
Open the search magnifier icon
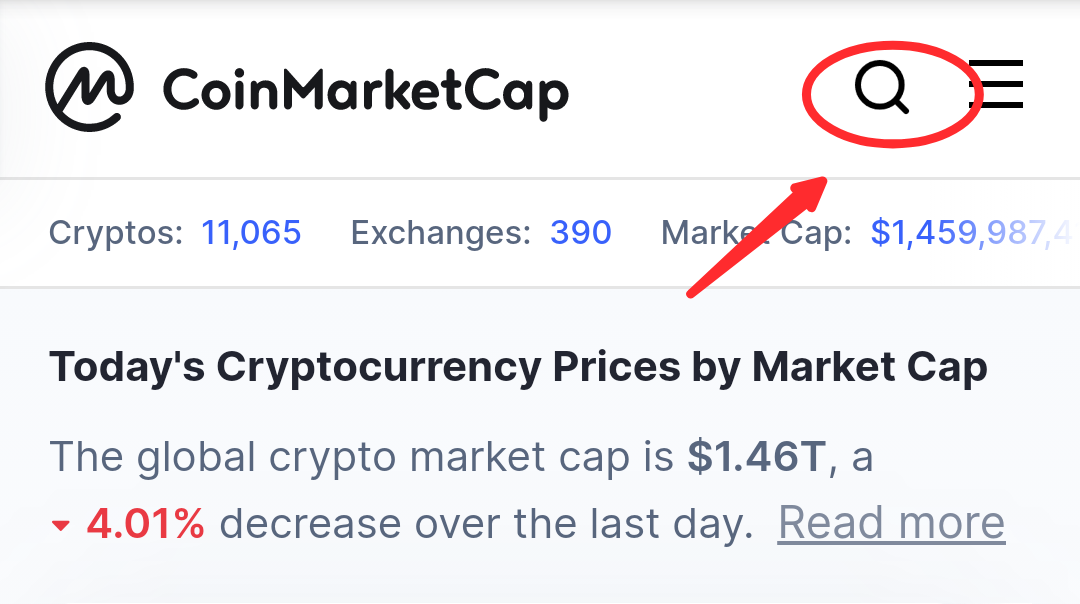tap(882, 87)
